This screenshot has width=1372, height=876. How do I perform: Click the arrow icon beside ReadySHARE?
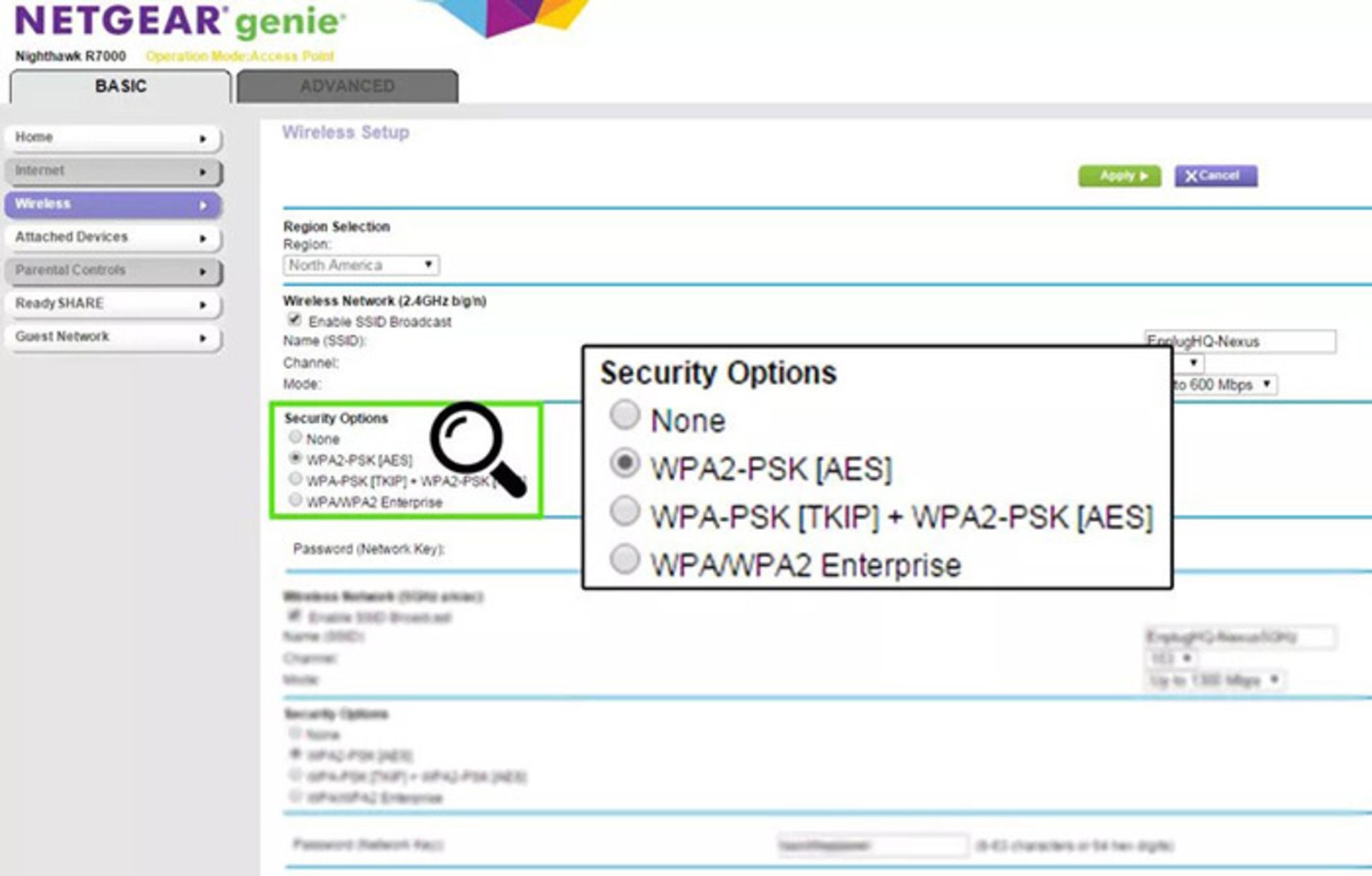click(202, 303)
